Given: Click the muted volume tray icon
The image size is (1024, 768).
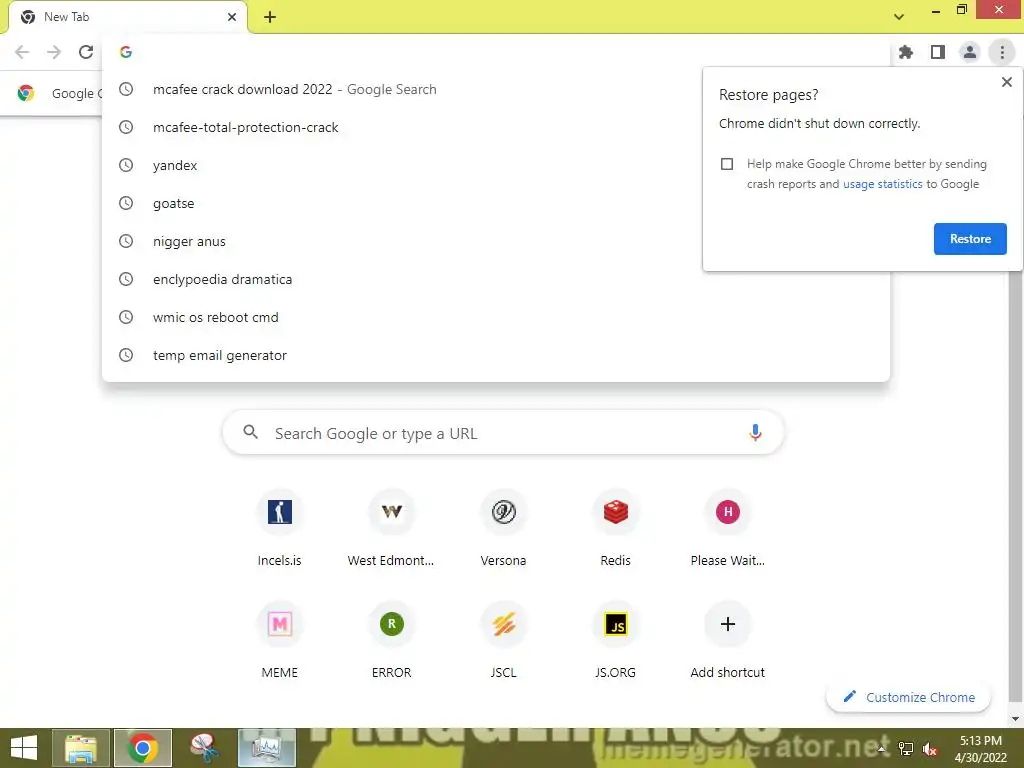Looking at the screenshot, I should tap(929, 749).
